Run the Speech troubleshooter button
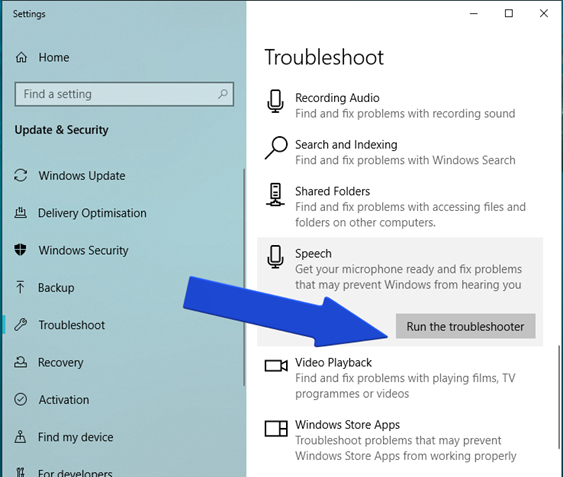Viewport: 563px width, 477px height. click(x=465, y=326)
